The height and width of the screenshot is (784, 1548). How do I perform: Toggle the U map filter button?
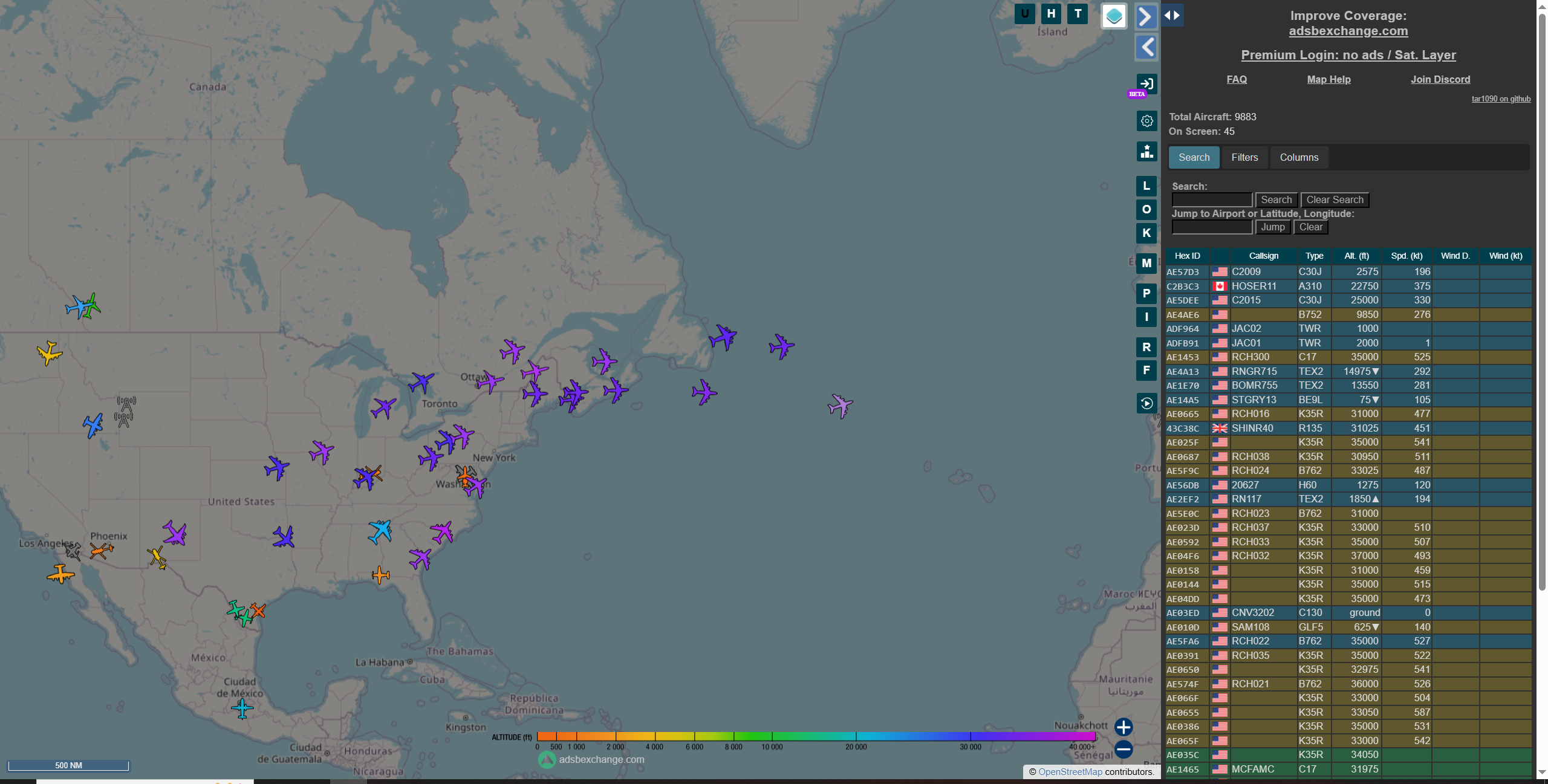click(1025, 14)
